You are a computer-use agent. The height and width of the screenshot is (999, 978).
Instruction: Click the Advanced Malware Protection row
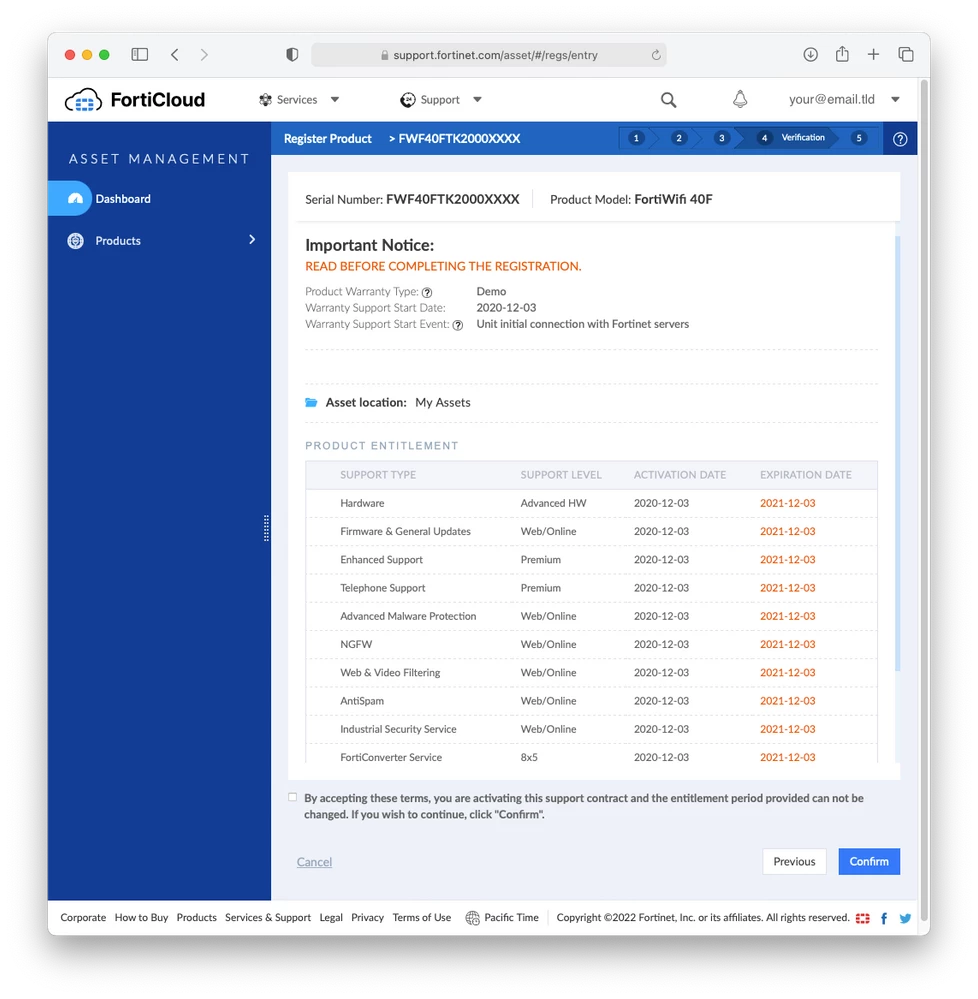click(x=591, y=616)
